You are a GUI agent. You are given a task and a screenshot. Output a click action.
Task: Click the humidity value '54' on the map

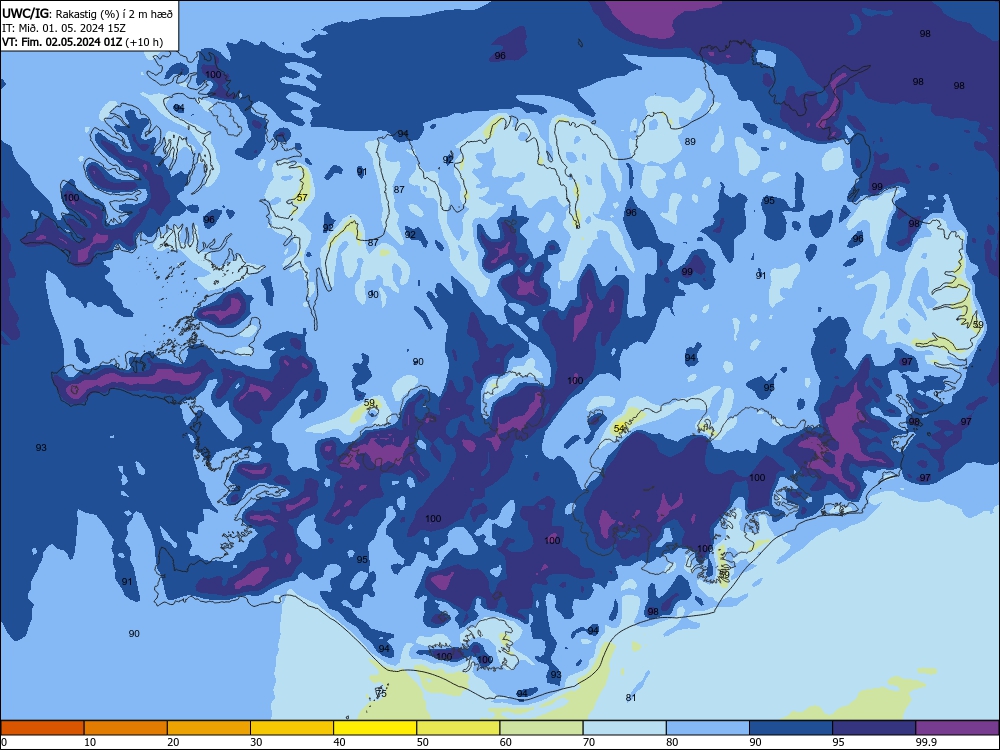(619, 429)
